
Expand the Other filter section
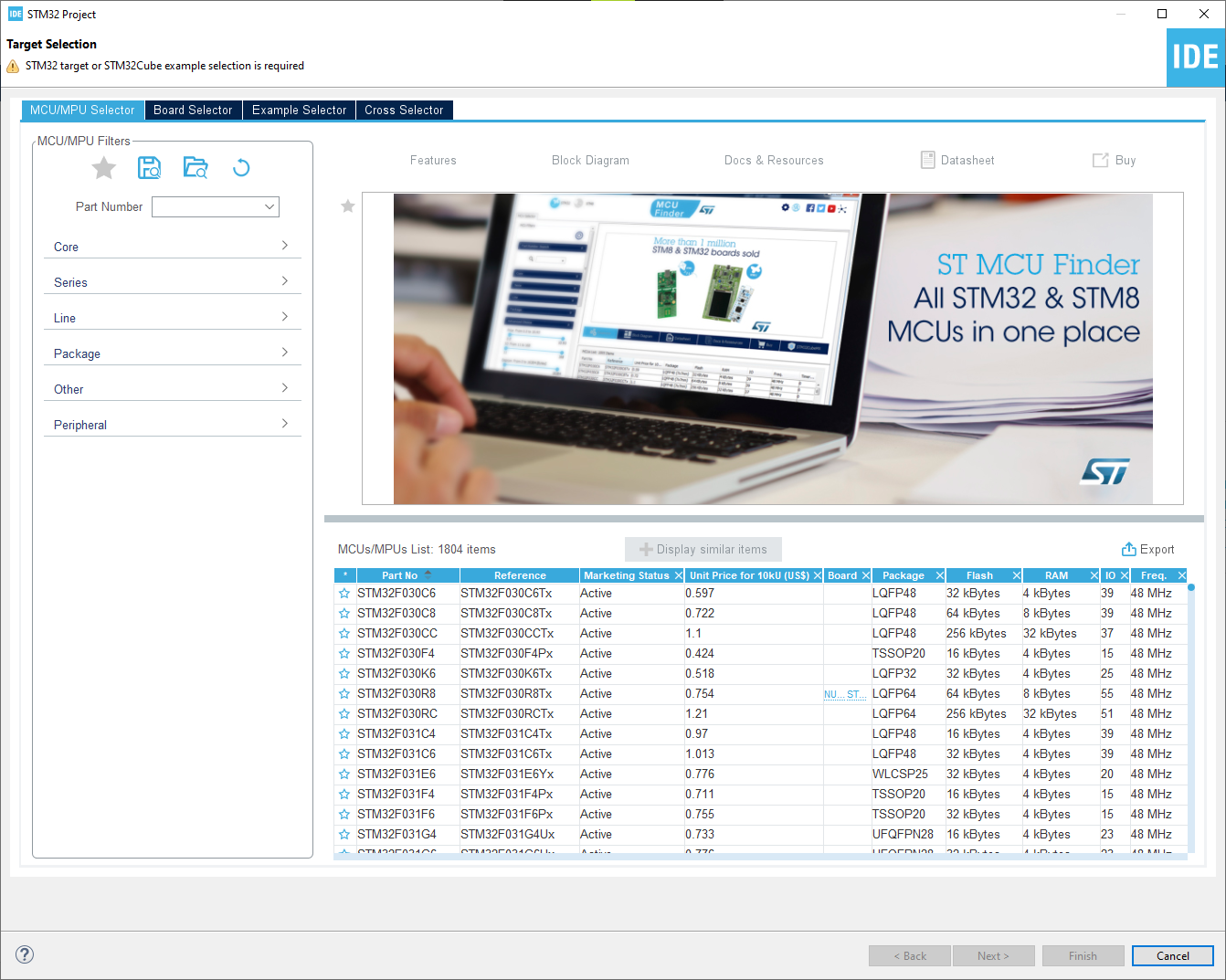[173, 389]
